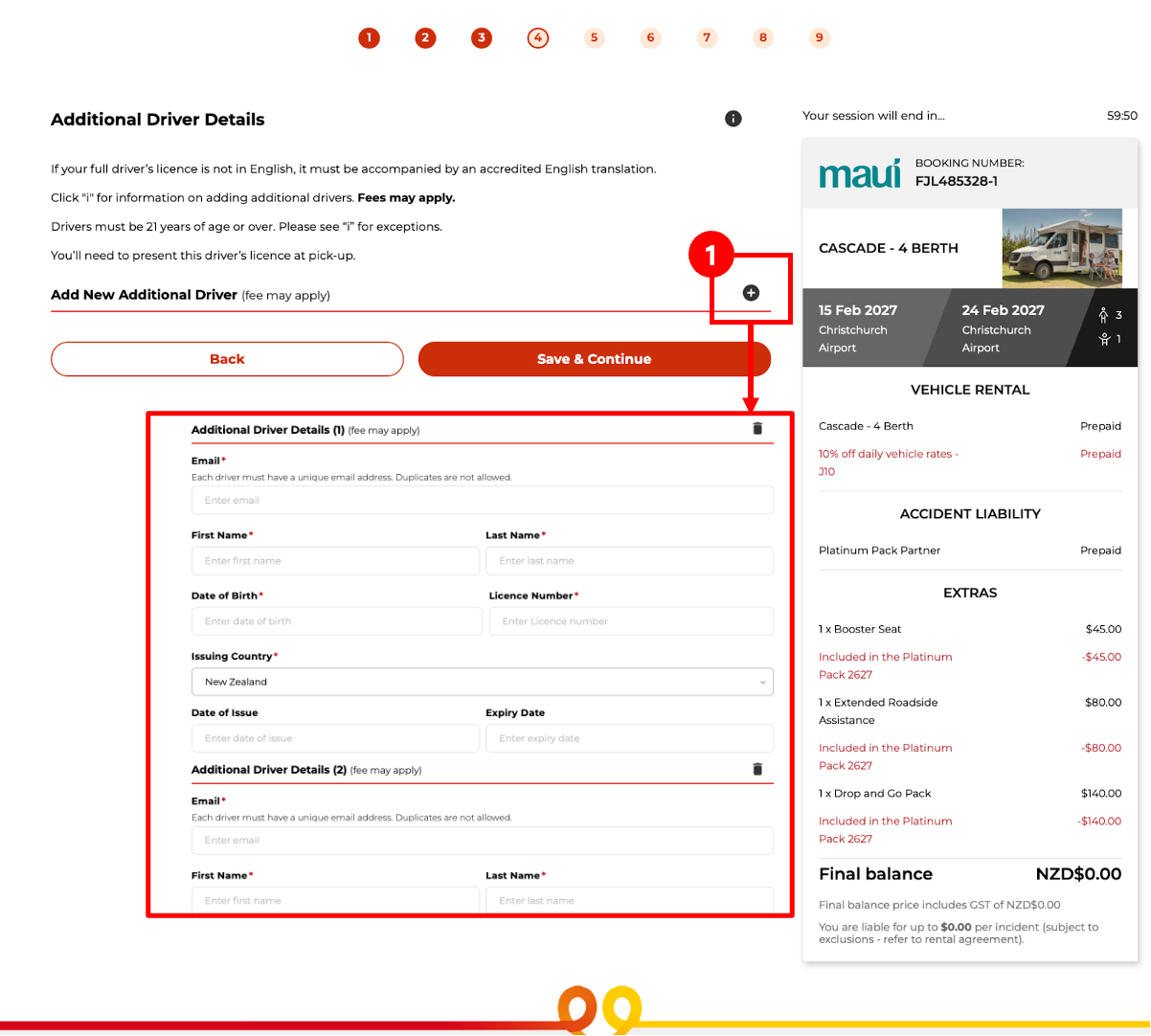Focus the Last Name field for driver 1
Image resolution: width=1151 pixels, height=1036 pixels.
click(629, 561)
